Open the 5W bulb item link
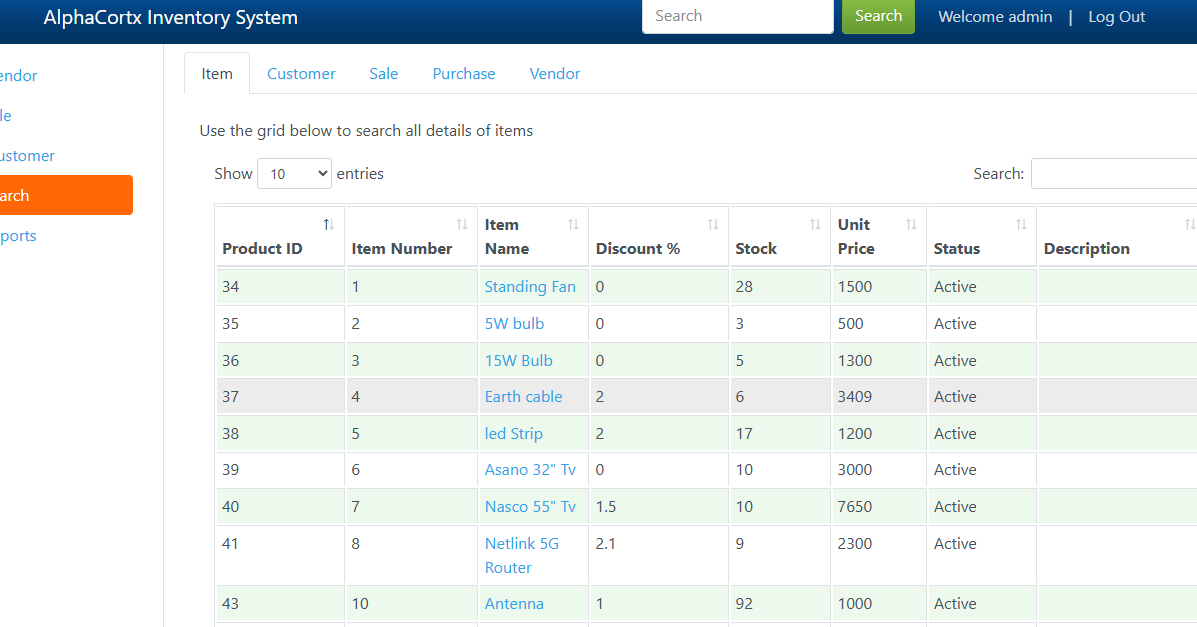The width and height of the screenshot is (1197, 627). pyautogui.click(x=514, y=323)
